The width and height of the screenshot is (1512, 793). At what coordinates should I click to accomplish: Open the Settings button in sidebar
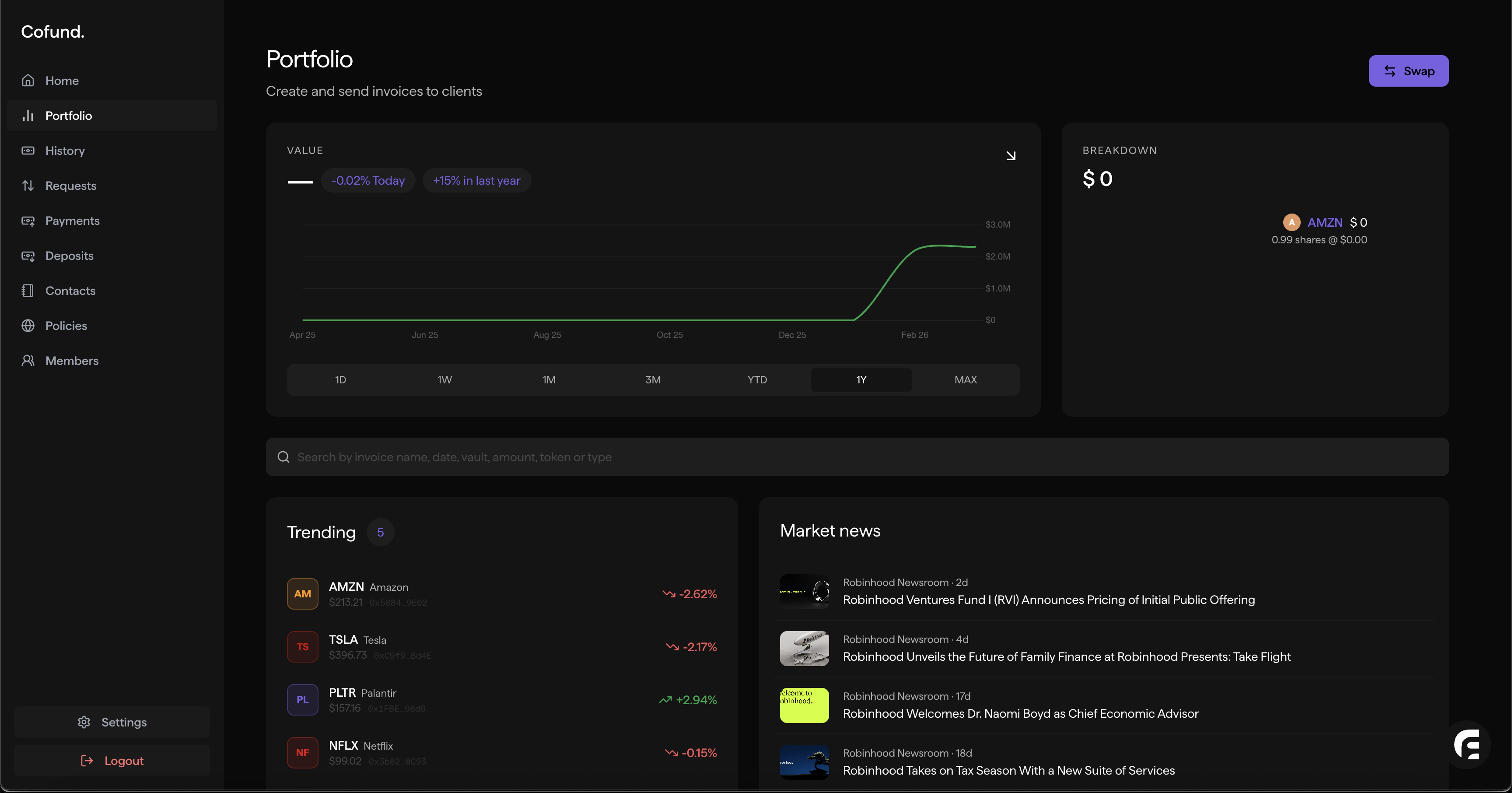point(112,722)
